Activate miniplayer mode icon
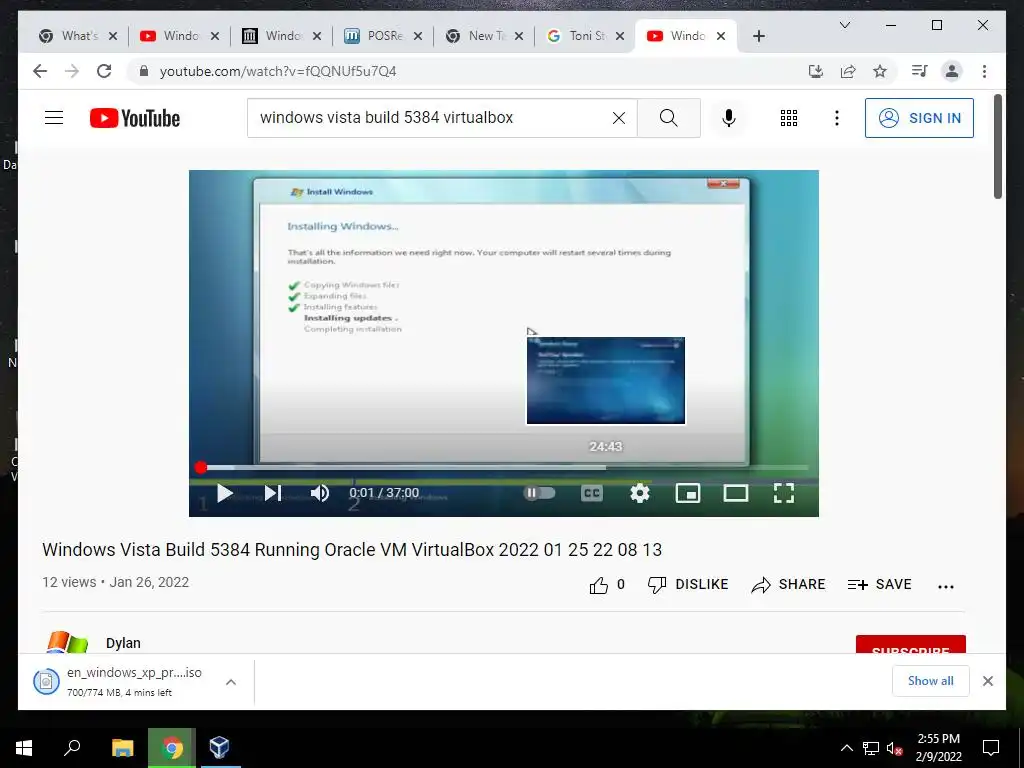The width and height of the screenshot is (1024, 768). pos(688,493)
